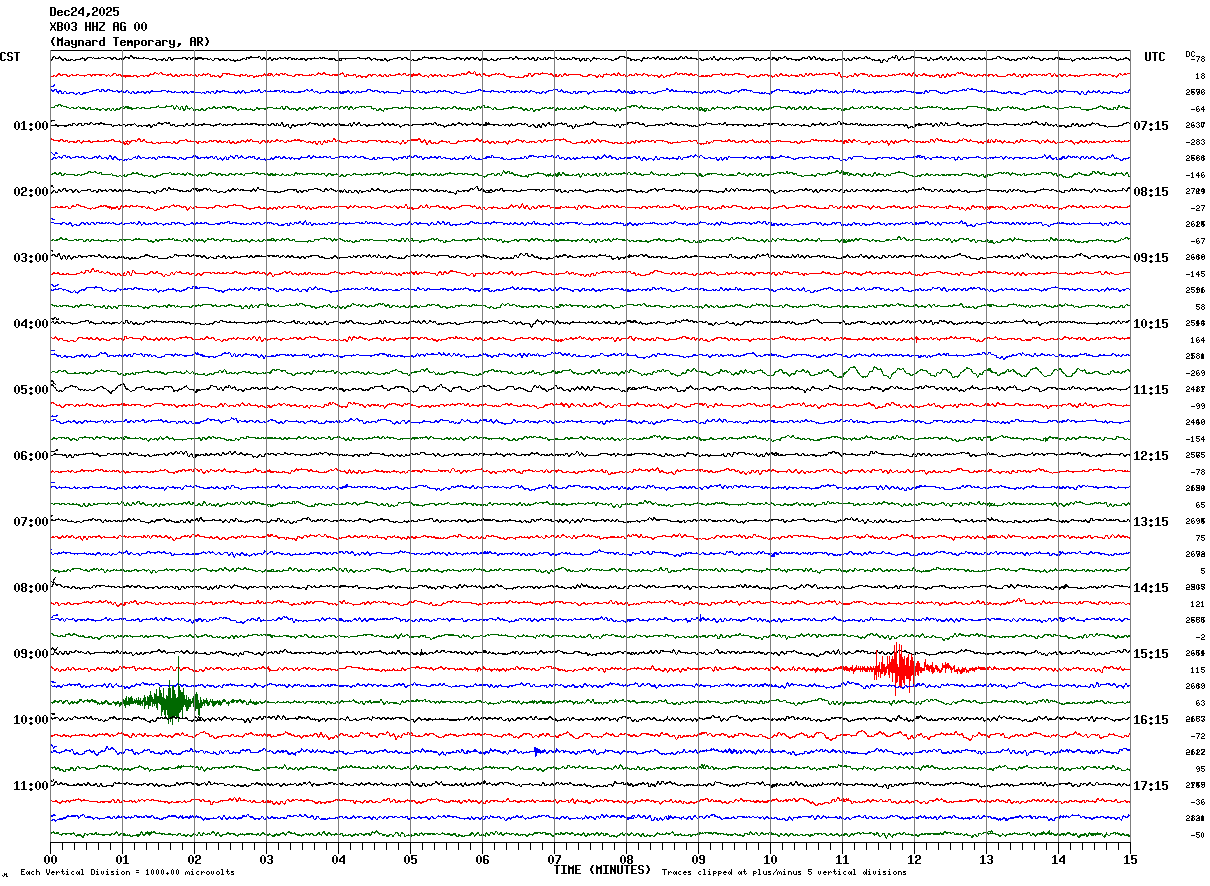Click the small blue spike near minute 7
This screenshot has width=1210, height=886.
538,750
